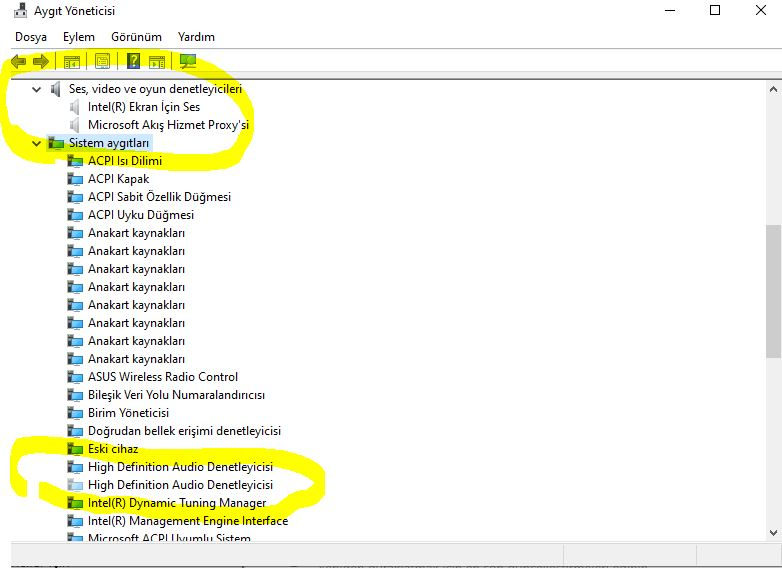
Task: Click the device icon beside ACPI Isı Dilimi
Action: 75,161
